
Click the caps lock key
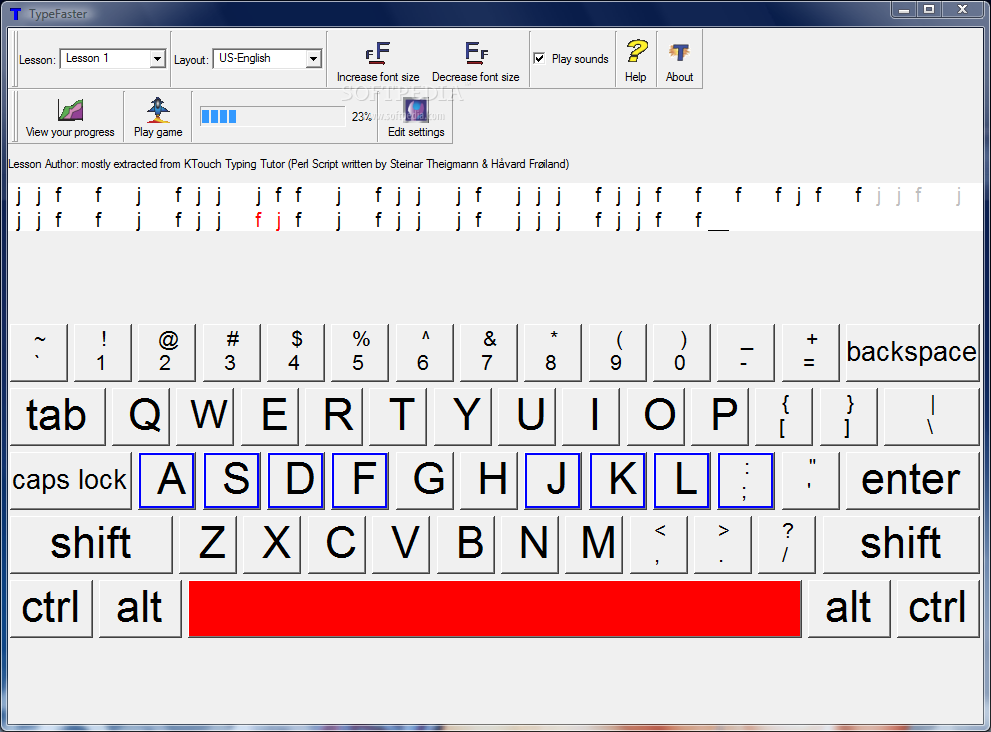point(70,480)
